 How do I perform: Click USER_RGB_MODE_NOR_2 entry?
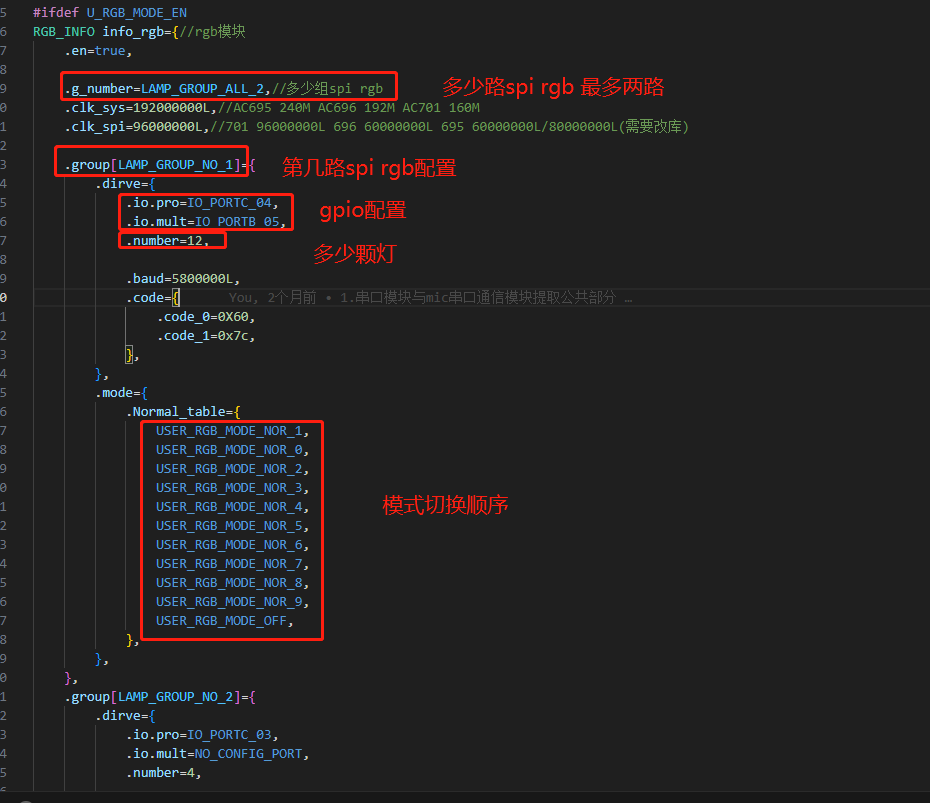pos(232,469)
